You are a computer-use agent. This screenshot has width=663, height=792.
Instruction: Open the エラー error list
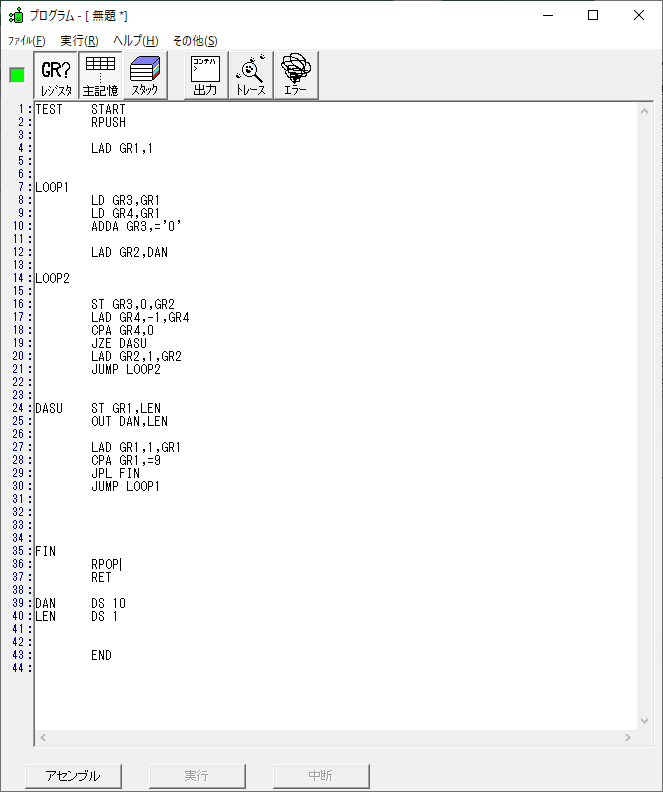[x=296, y=75]
